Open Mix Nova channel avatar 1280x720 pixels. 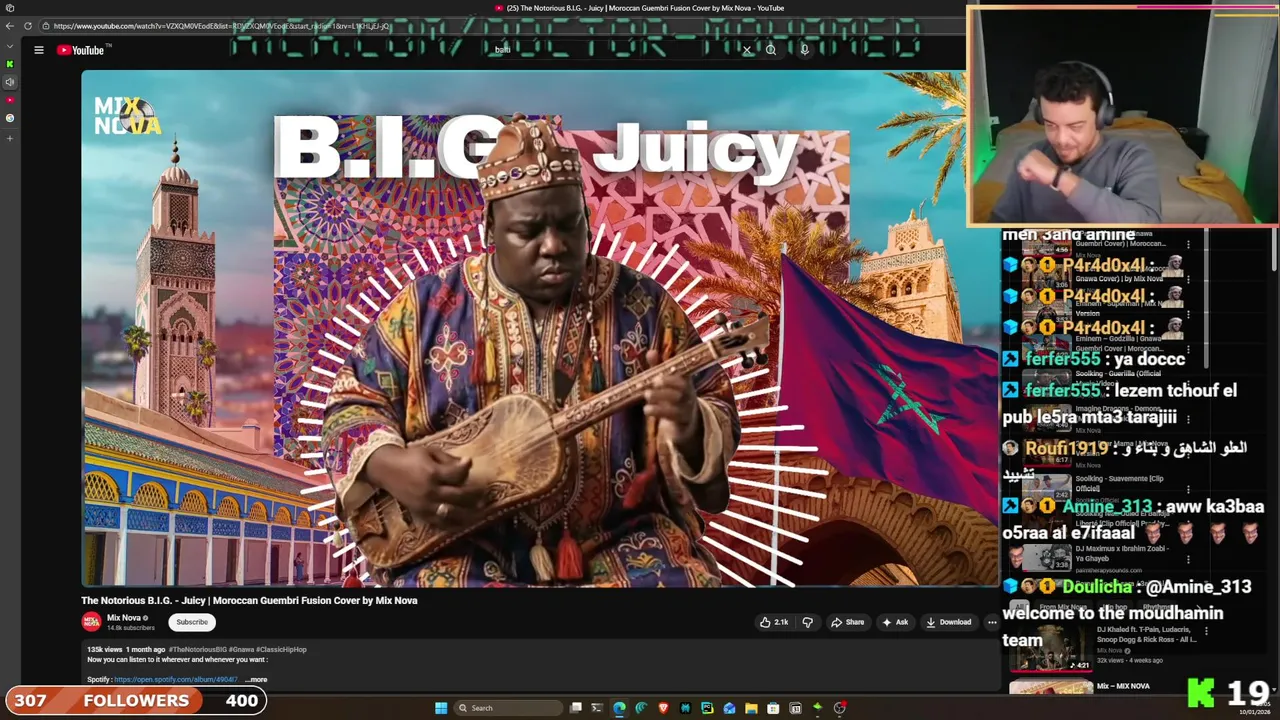coord(91,622)
